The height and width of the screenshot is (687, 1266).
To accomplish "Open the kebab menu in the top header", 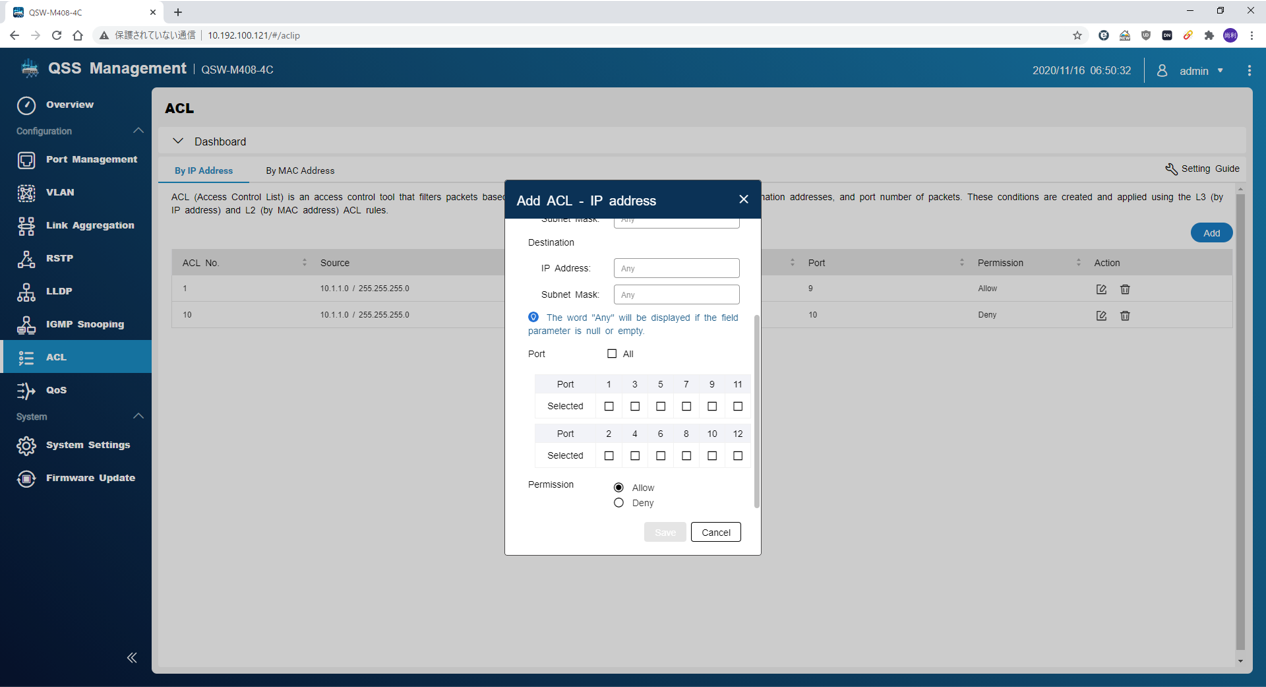I will tap(1249, 71).
